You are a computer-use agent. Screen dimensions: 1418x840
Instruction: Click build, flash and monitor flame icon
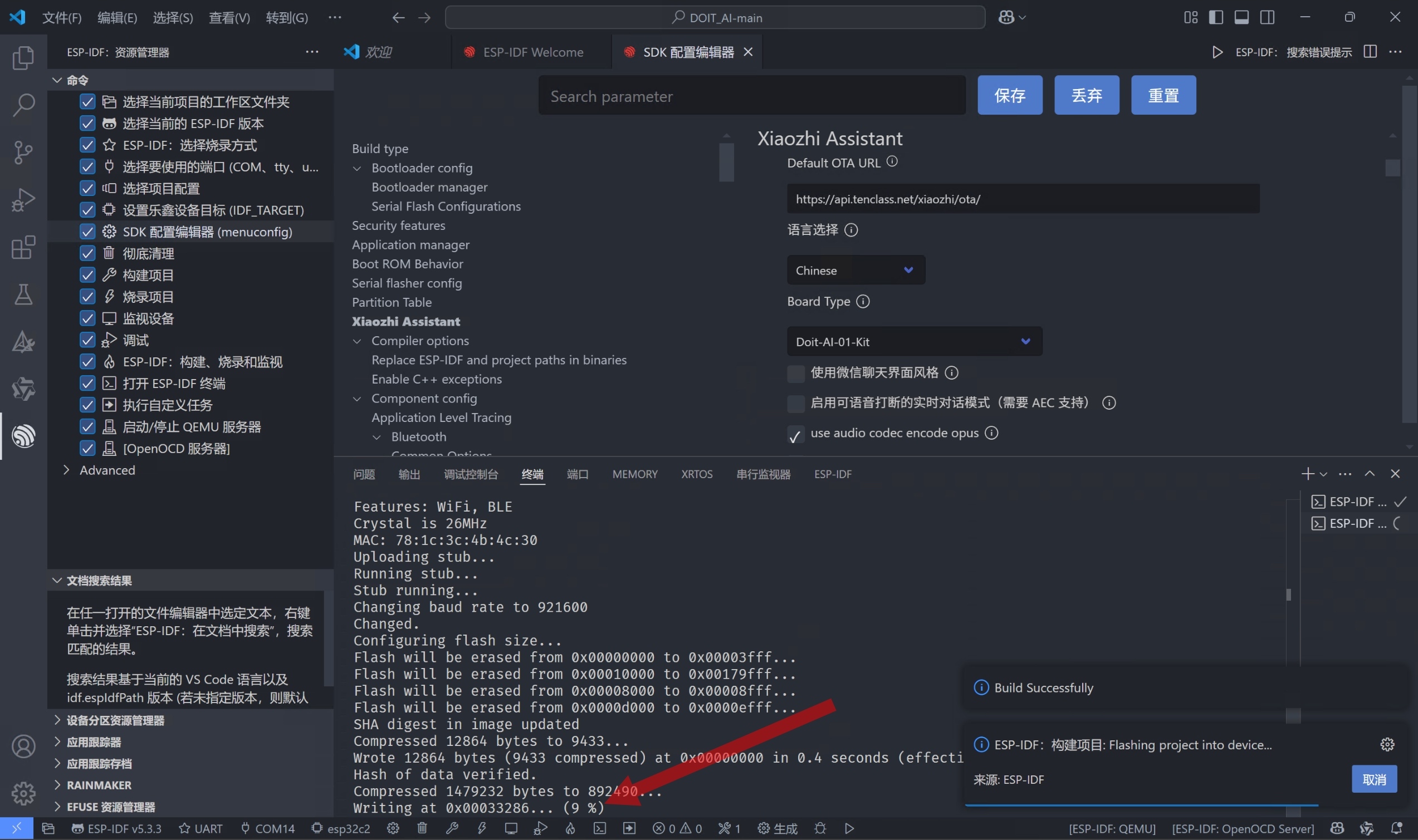(x=570, y=828)
